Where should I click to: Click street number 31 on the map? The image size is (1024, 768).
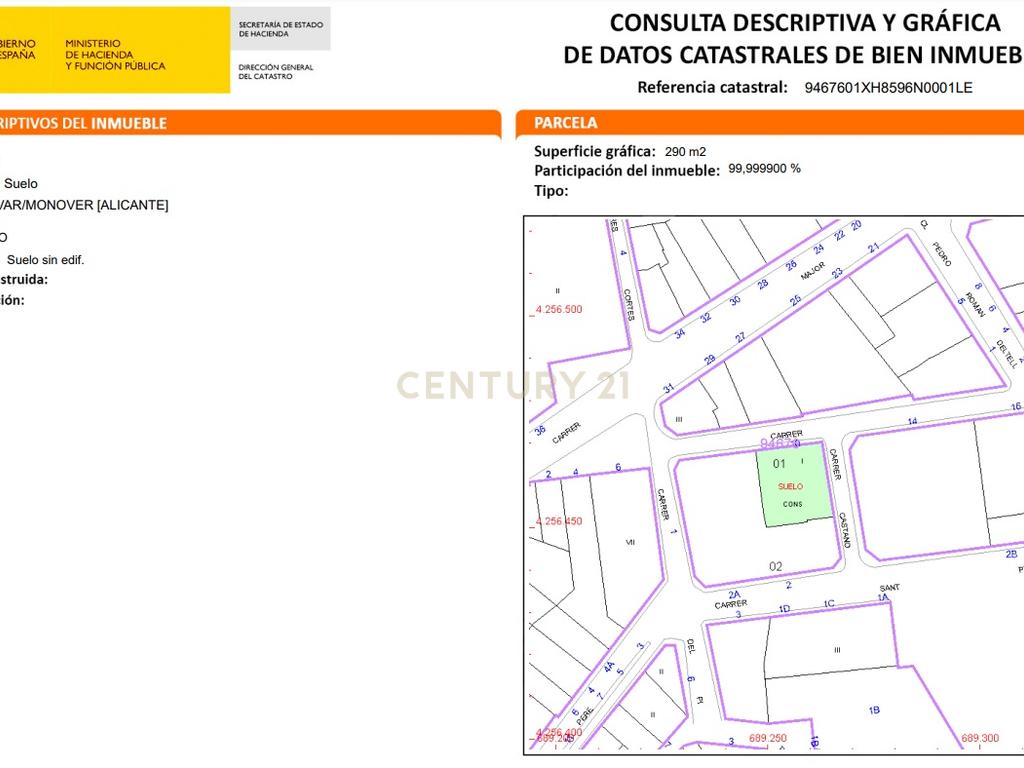668,388
